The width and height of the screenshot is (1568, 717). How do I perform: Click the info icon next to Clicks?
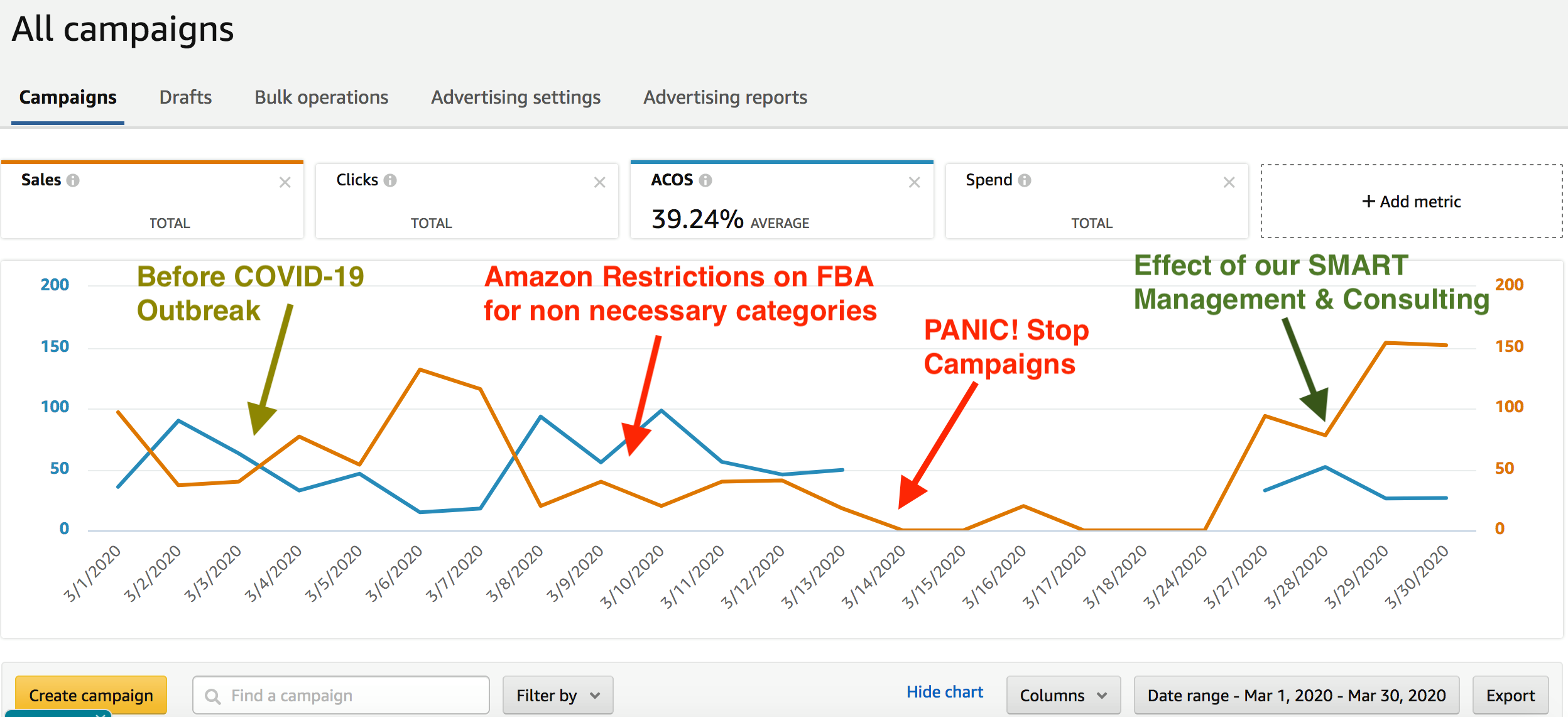coord(390,180)
